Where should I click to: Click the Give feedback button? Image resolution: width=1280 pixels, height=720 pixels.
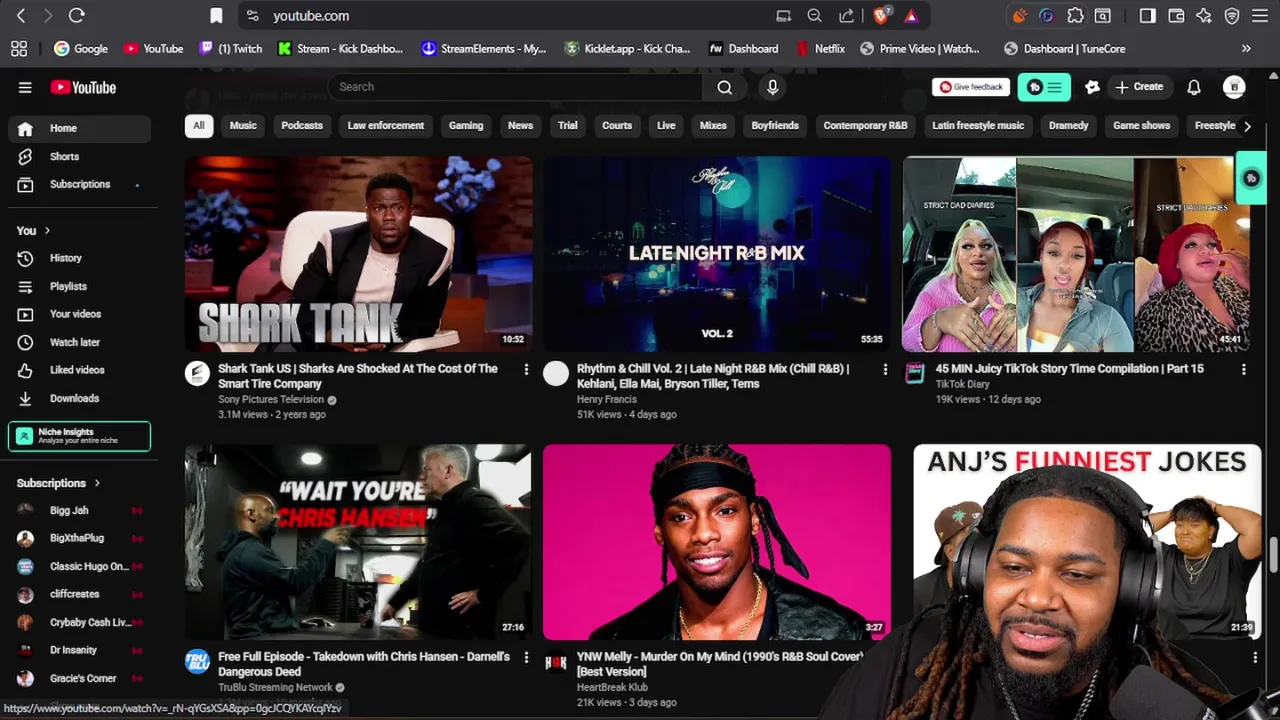click(970, 87)
